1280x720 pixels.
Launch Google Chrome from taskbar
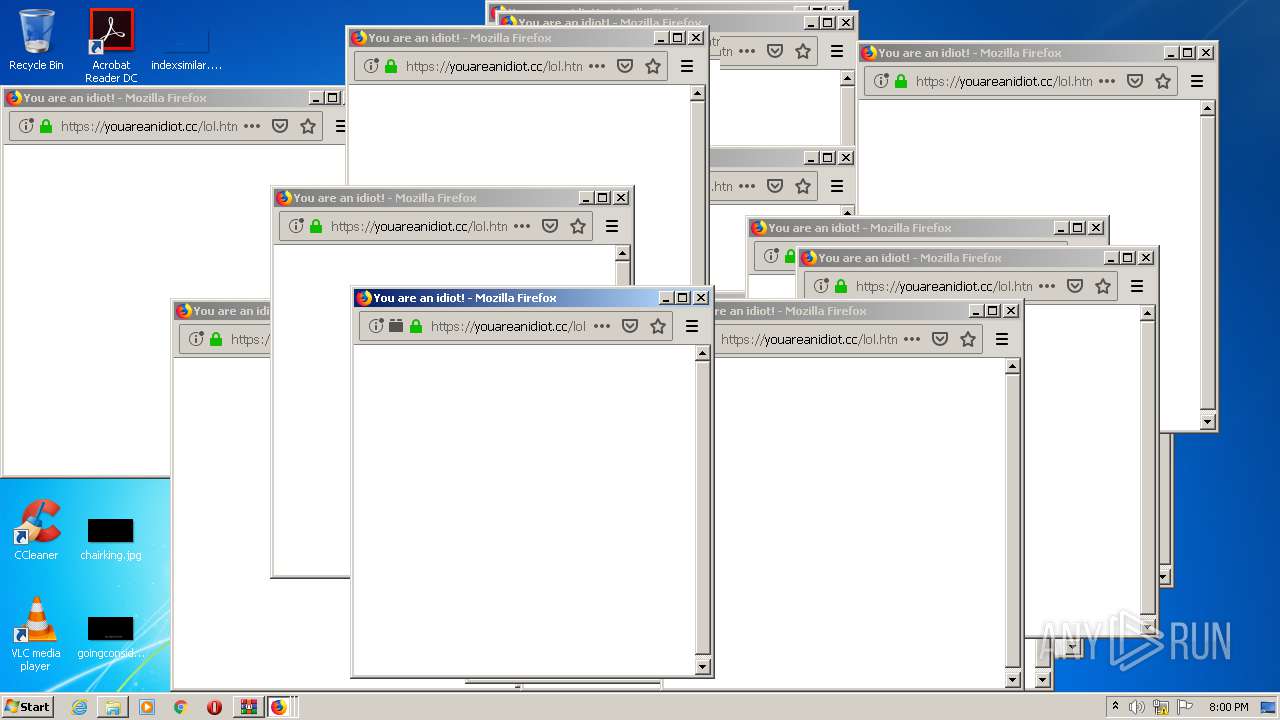click(181, 707)
